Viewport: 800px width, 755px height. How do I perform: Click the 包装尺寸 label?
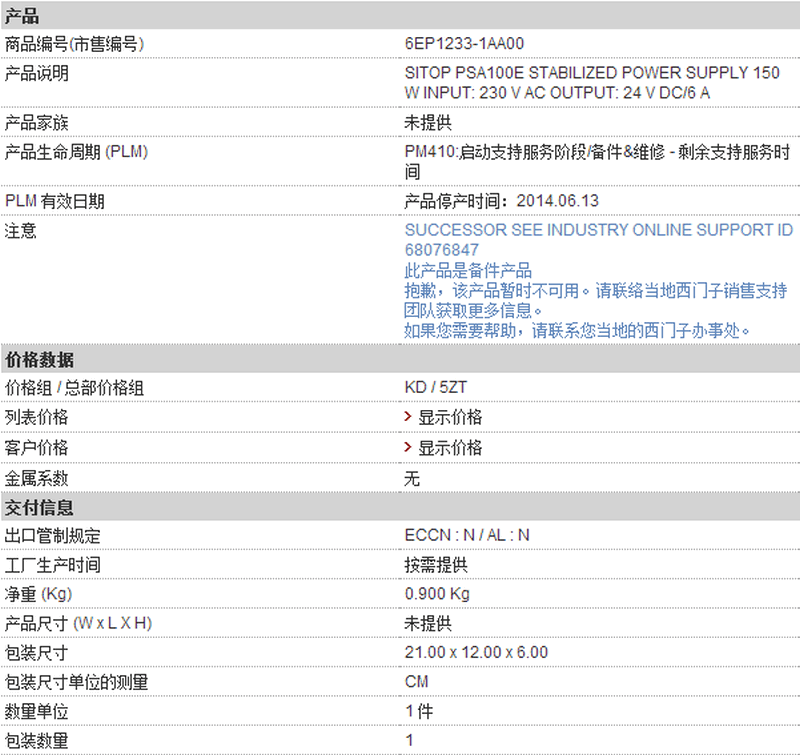point(36,653)
